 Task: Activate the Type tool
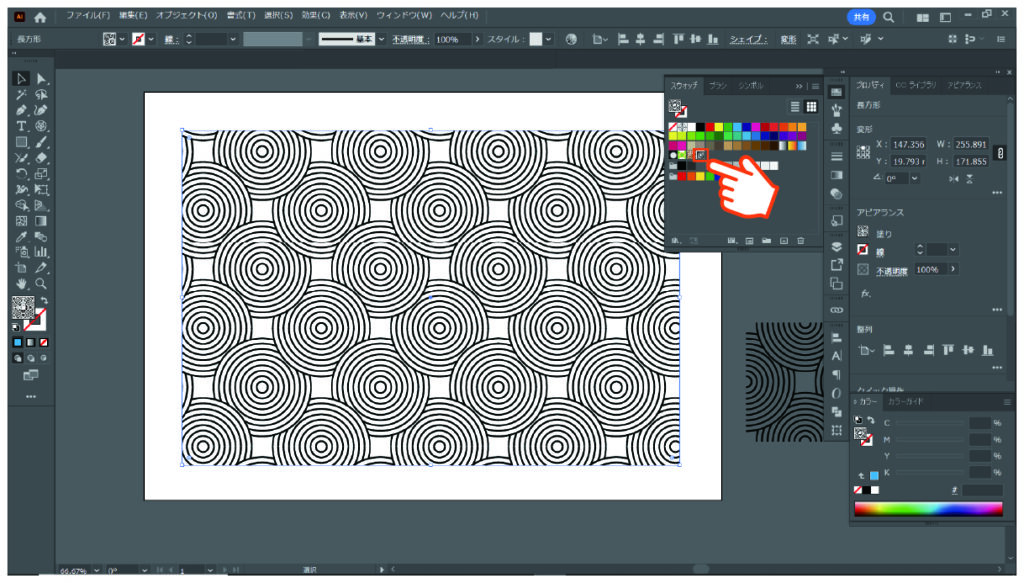coord(21,126)
